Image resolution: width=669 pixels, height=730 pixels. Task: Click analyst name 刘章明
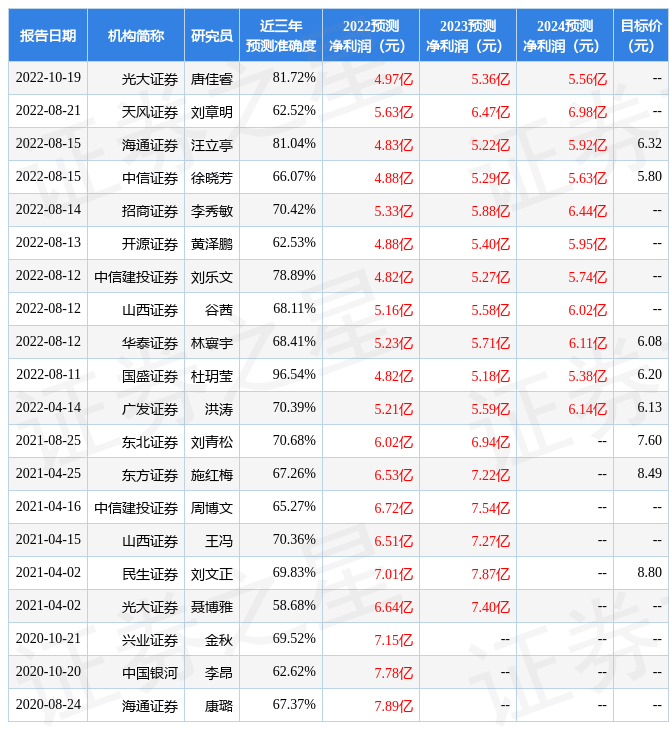(212, 112)
